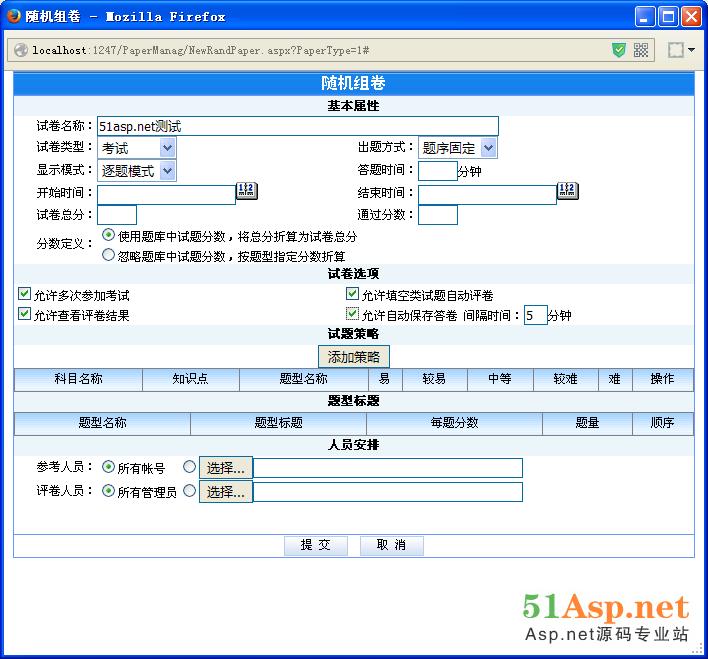Screen dimensions: 708x659
Task: Click the Firefox logo in the title bar
Action: click(14, 16)
